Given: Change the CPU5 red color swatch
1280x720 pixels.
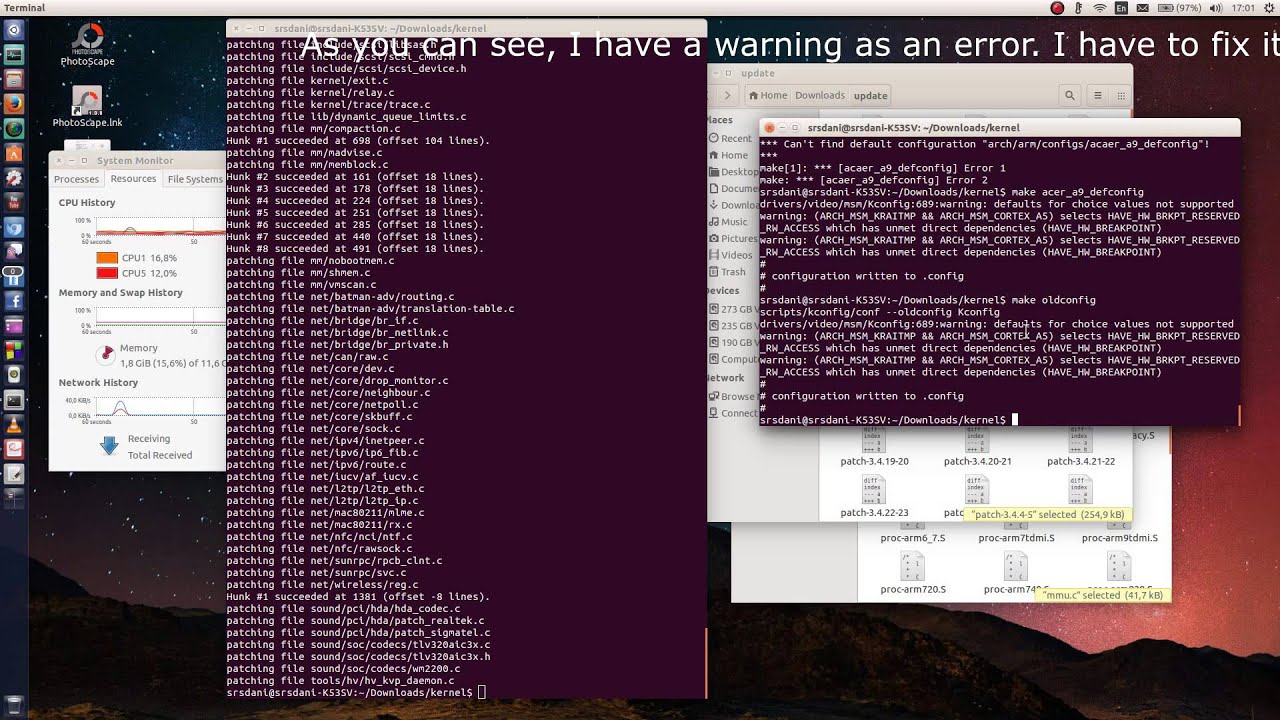Looking at the screenshot, I should click(107, 273).
